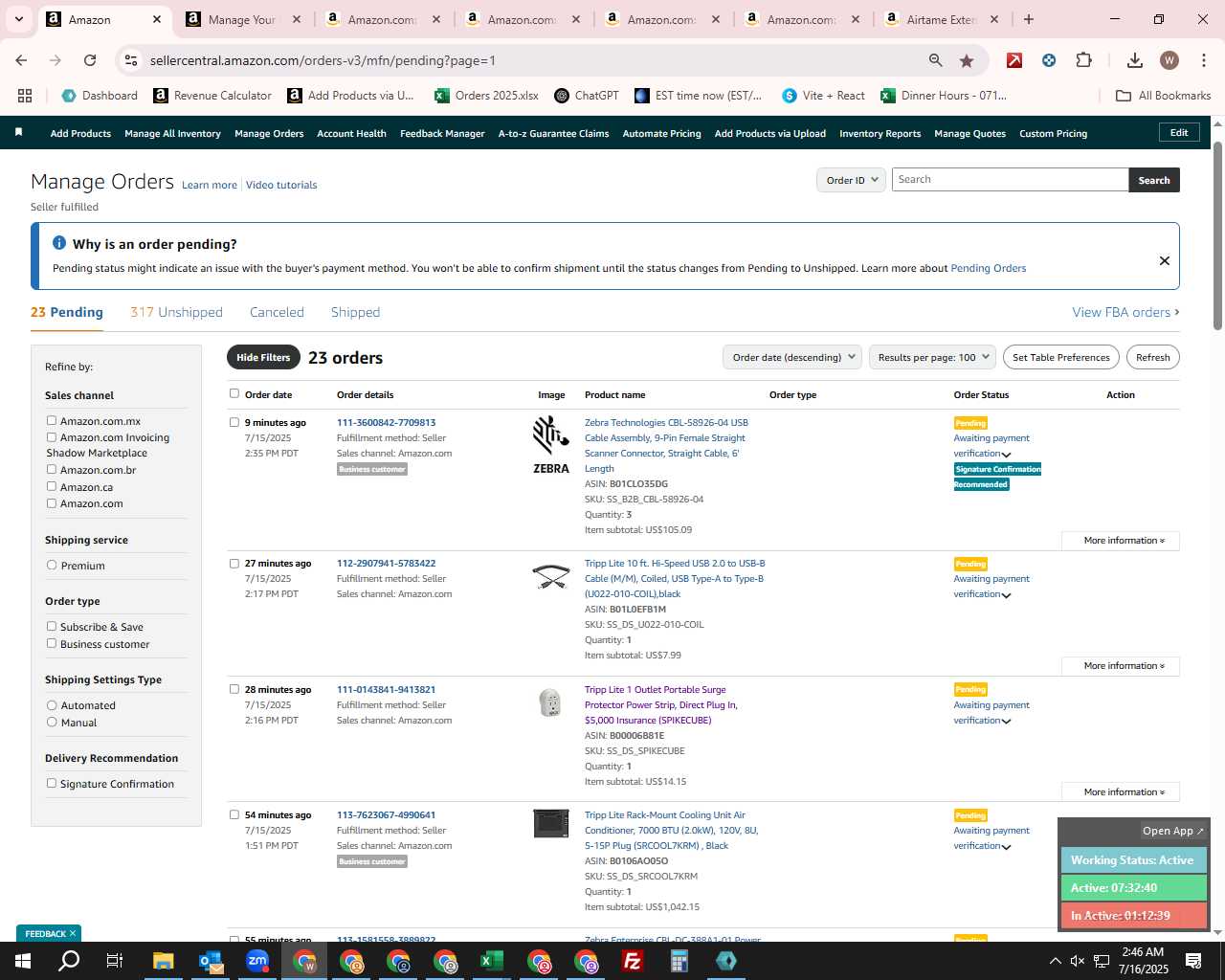Expand More information for order 112-2907941-5783422
This screenshot has width=1225, height=980.
coord(1121,666)
